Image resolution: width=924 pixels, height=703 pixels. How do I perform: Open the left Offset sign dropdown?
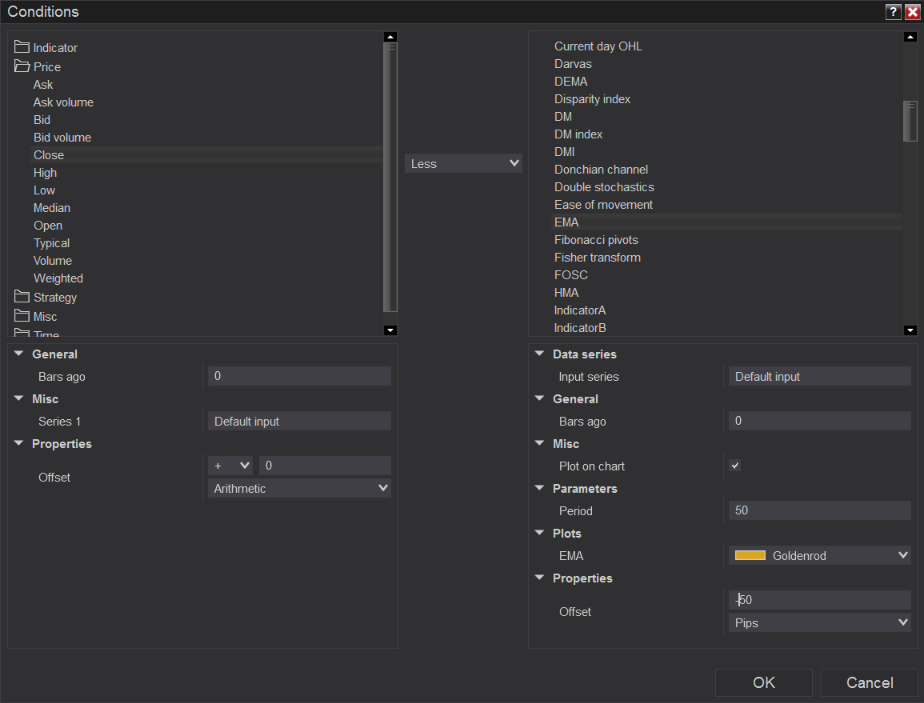tap(230, 466)
